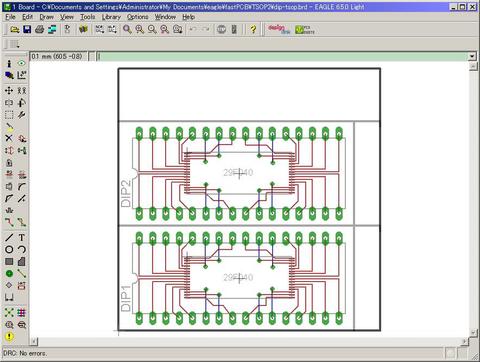Select the Move tool

pos(9,90)
